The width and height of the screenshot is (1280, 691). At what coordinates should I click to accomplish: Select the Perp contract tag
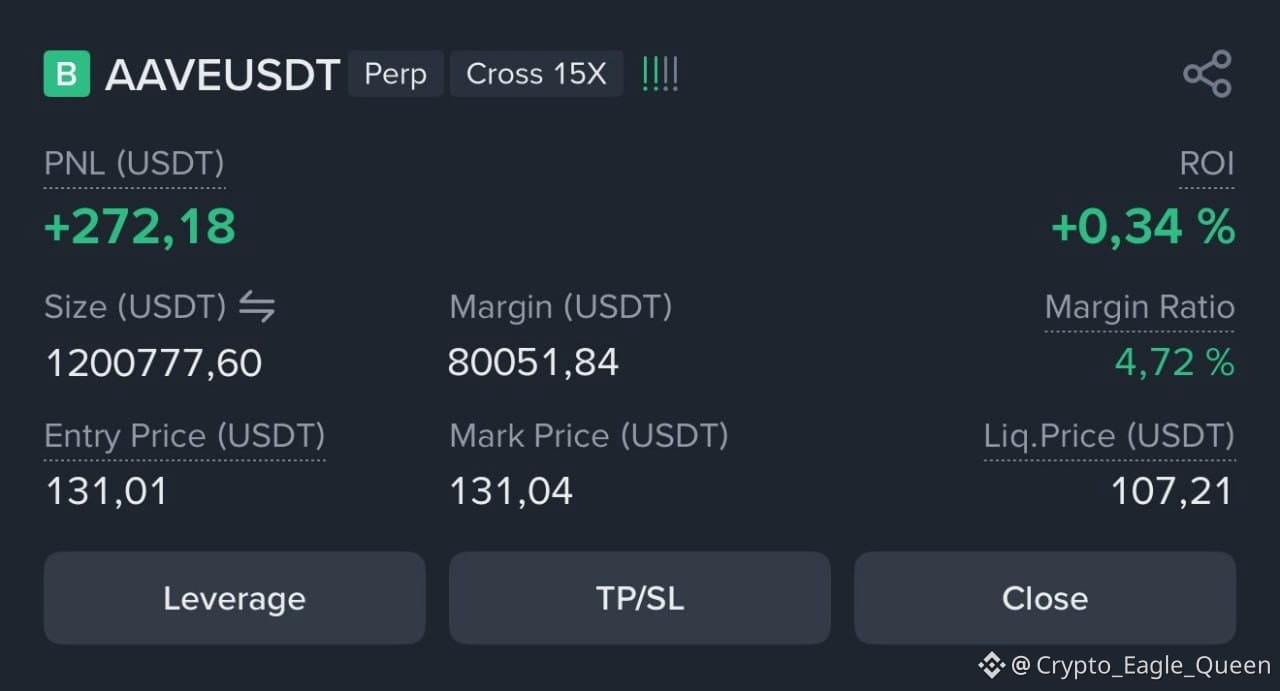396,74
